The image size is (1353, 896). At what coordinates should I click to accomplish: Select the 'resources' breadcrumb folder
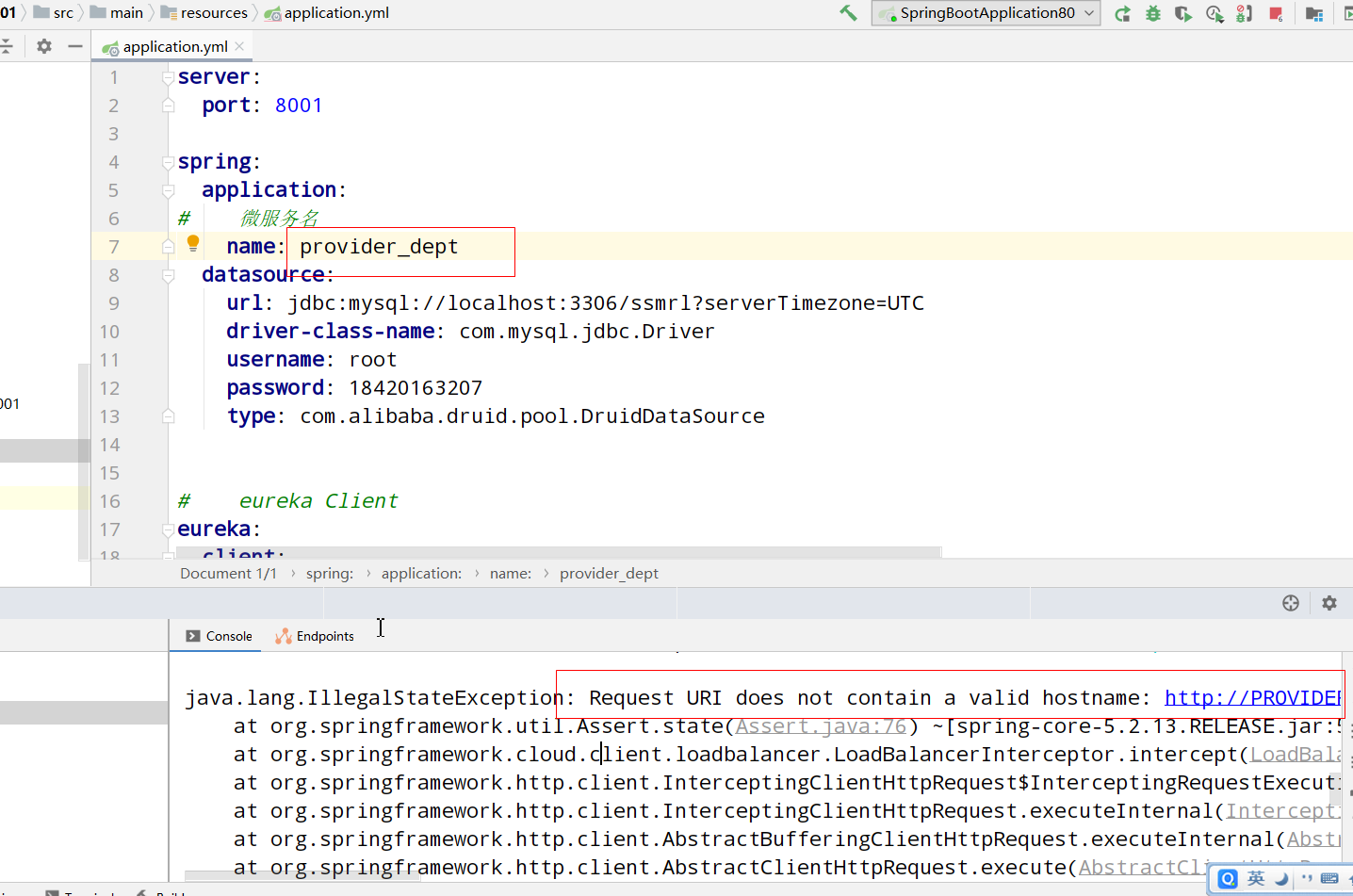pos(204,12)
